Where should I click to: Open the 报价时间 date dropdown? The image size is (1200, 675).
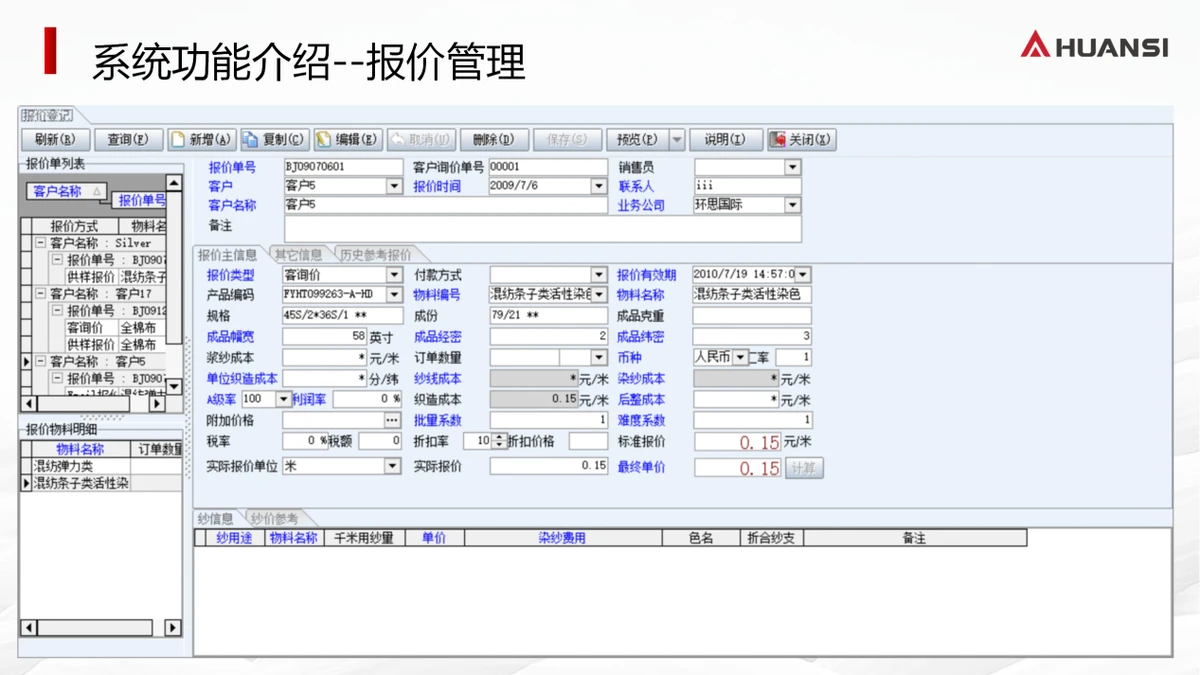point(599,186)
